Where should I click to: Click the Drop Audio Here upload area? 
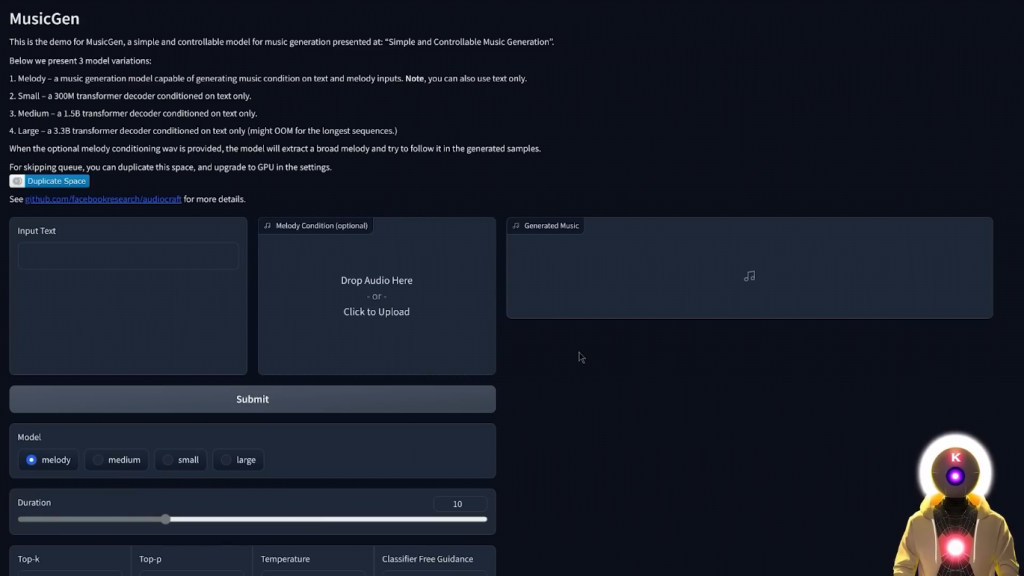pyautogui.click(x=377, y=296)
